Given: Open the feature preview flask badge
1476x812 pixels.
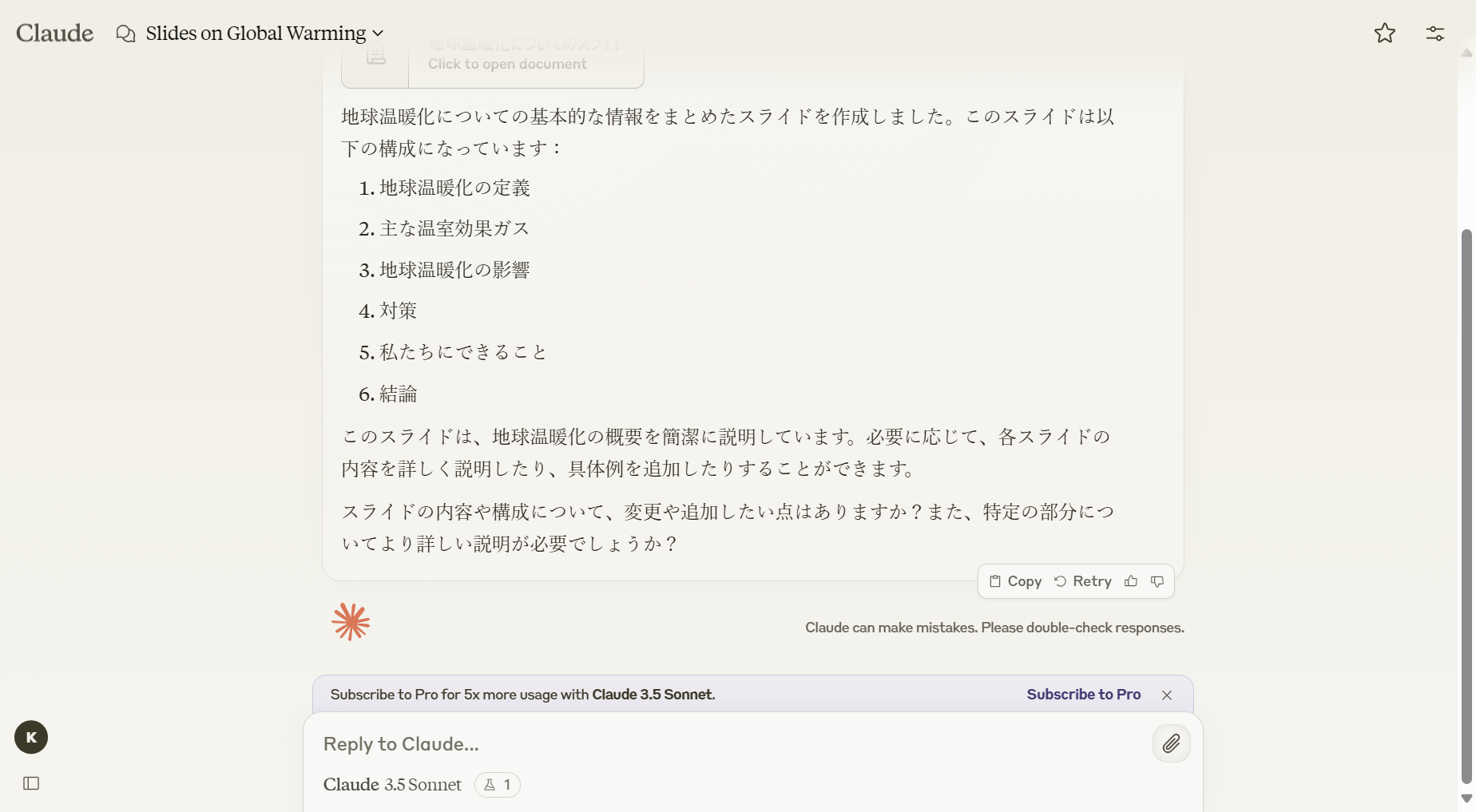Looking at the screenshot, I should click(498, 785).
